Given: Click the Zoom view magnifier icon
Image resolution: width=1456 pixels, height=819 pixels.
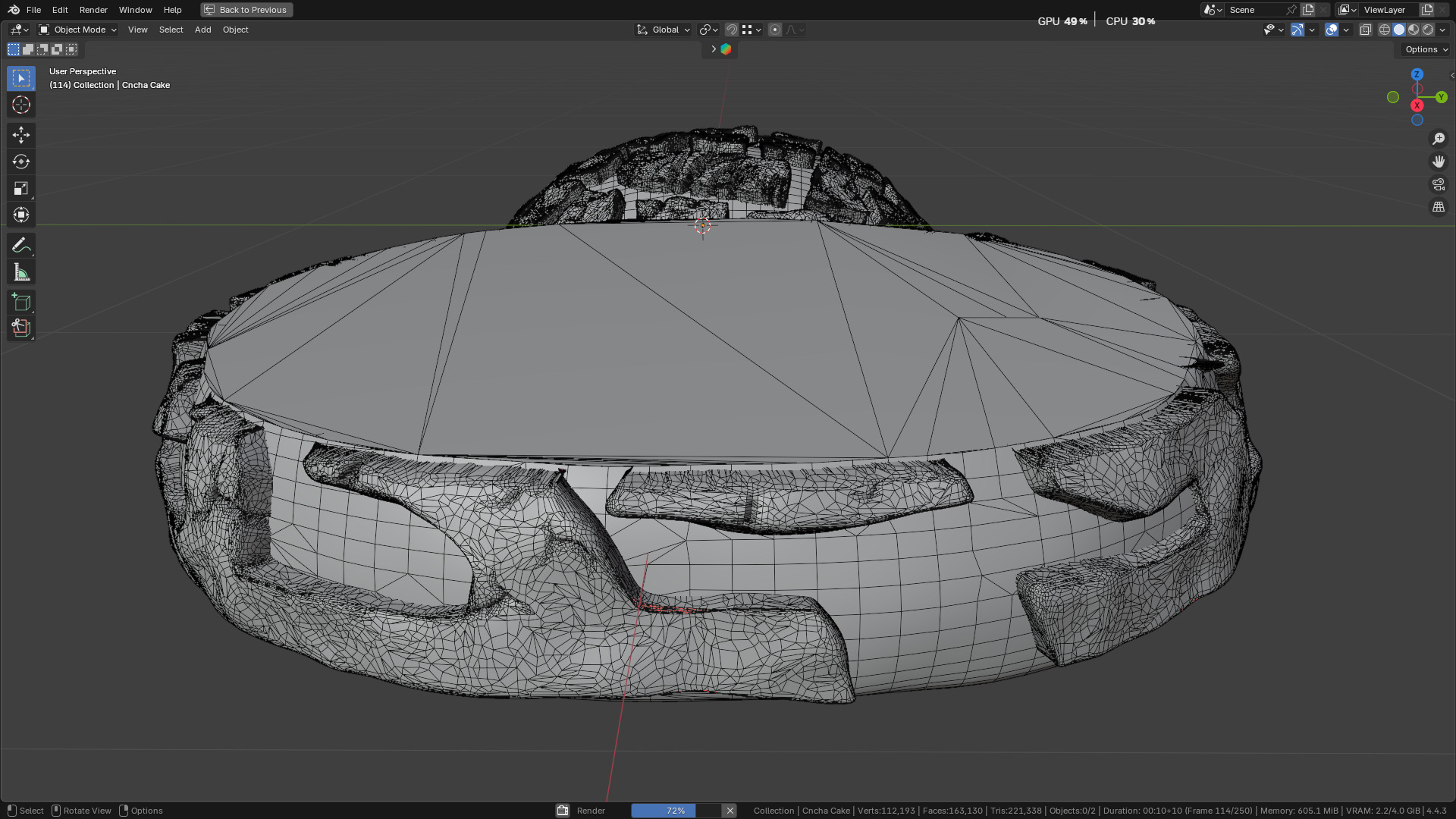Looking at the screenshot, I should pos(1439,139).
